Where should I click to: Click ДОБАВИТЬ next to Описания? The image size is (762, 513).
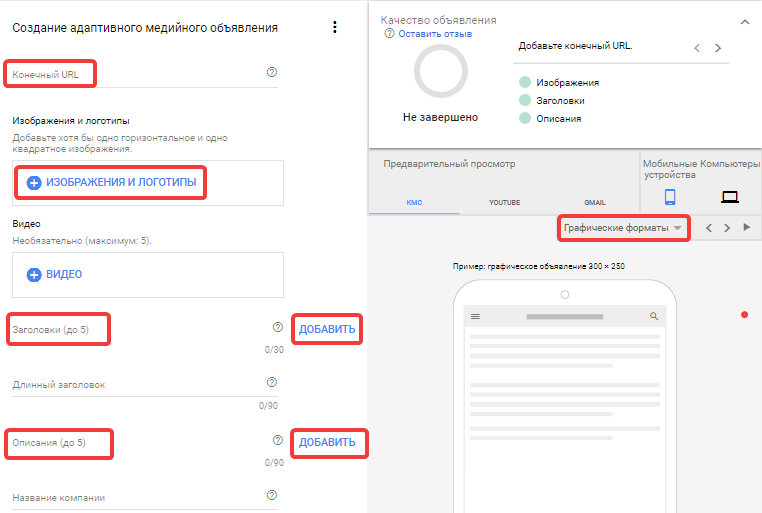tap(327, 443)
